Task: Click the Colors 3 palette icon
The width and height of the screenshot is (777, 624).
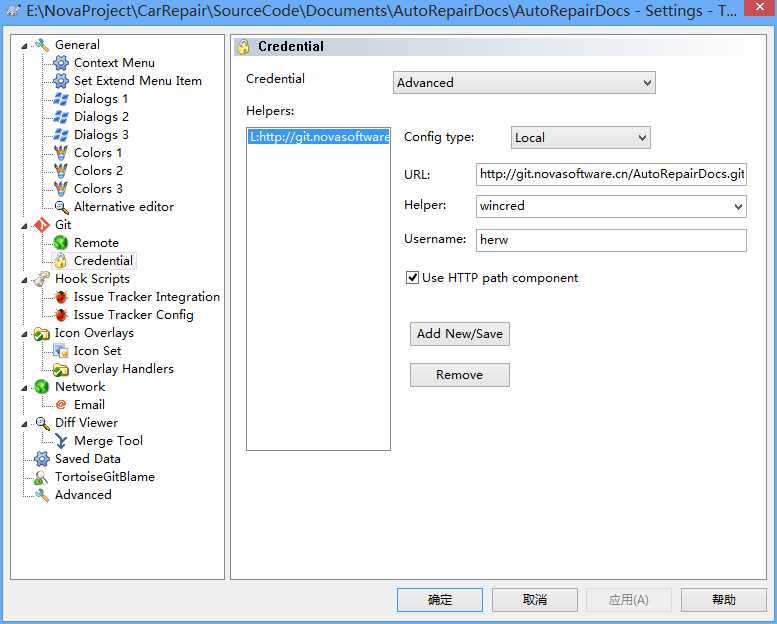Action: pyautogui.click(x=60, y=189)
